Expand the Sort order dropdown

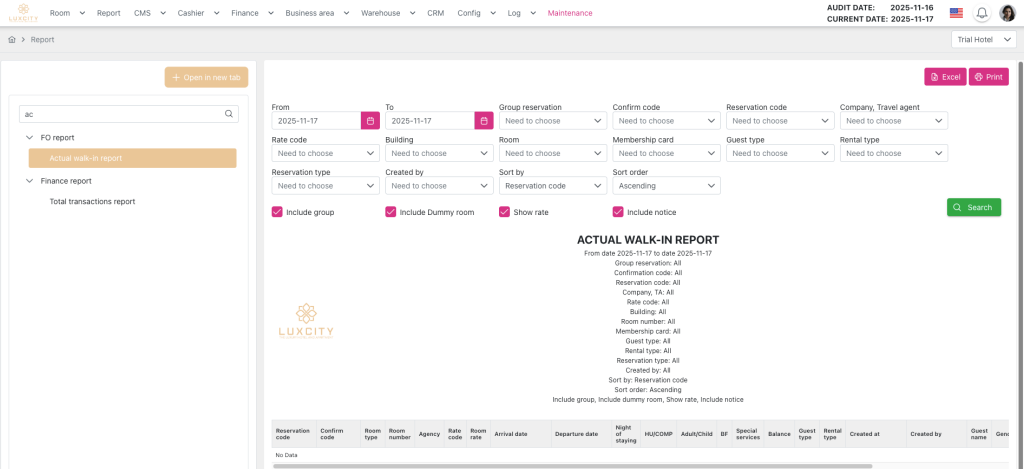tap(666, 186)
